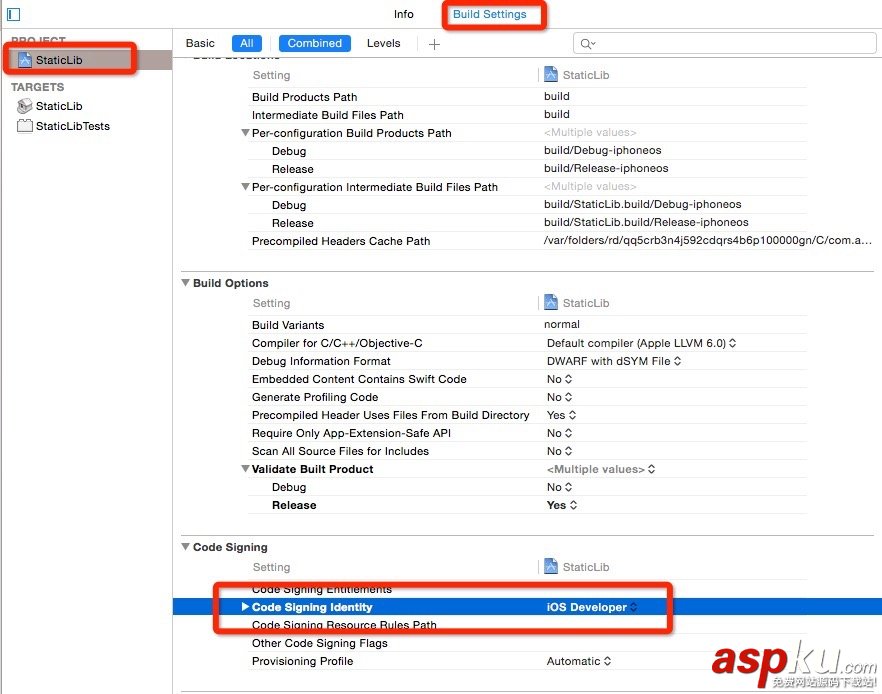Viewport: 882px width, 694px height.
Task: Collapse Per-configuration Build Products Path
Action: tap(245, 133)
